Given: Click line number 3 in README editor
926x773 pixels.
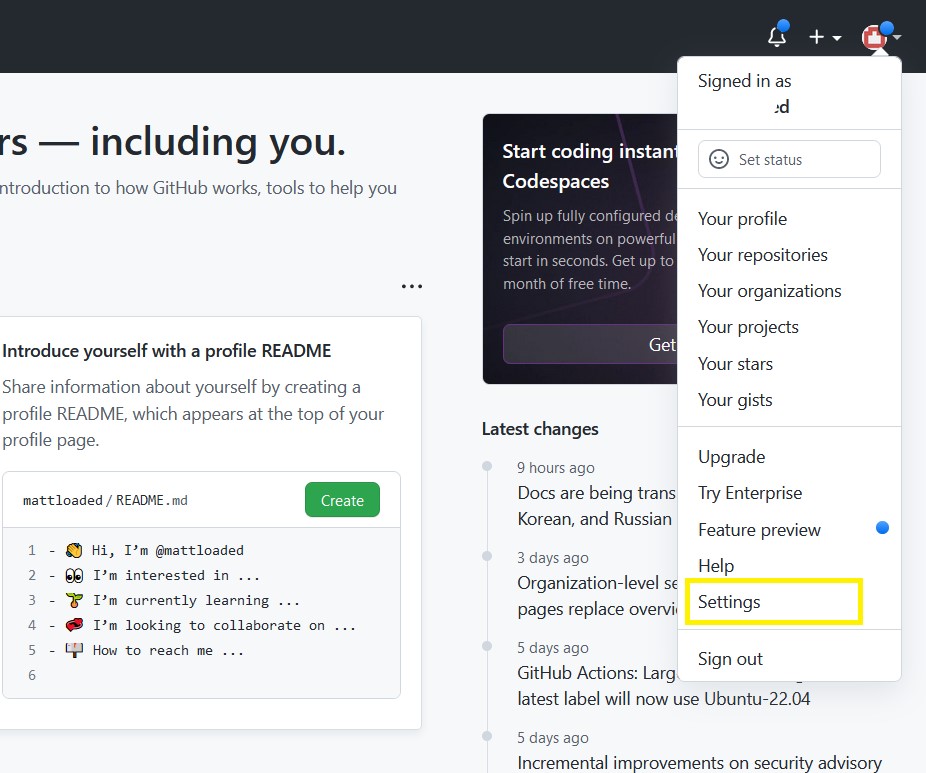Looking at the screenshot, I should pyautogui.click(x=31, y=599).
